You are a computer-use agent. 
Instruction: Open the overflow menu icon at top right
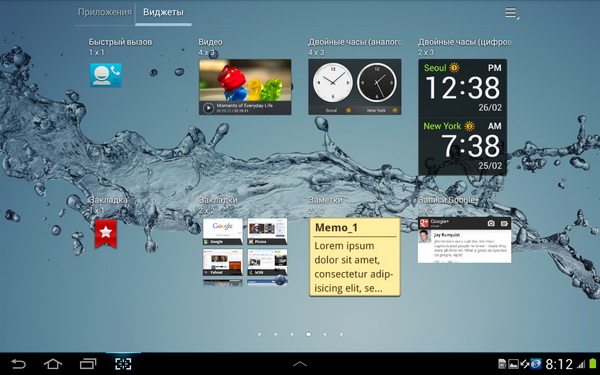tap(512, 13)
